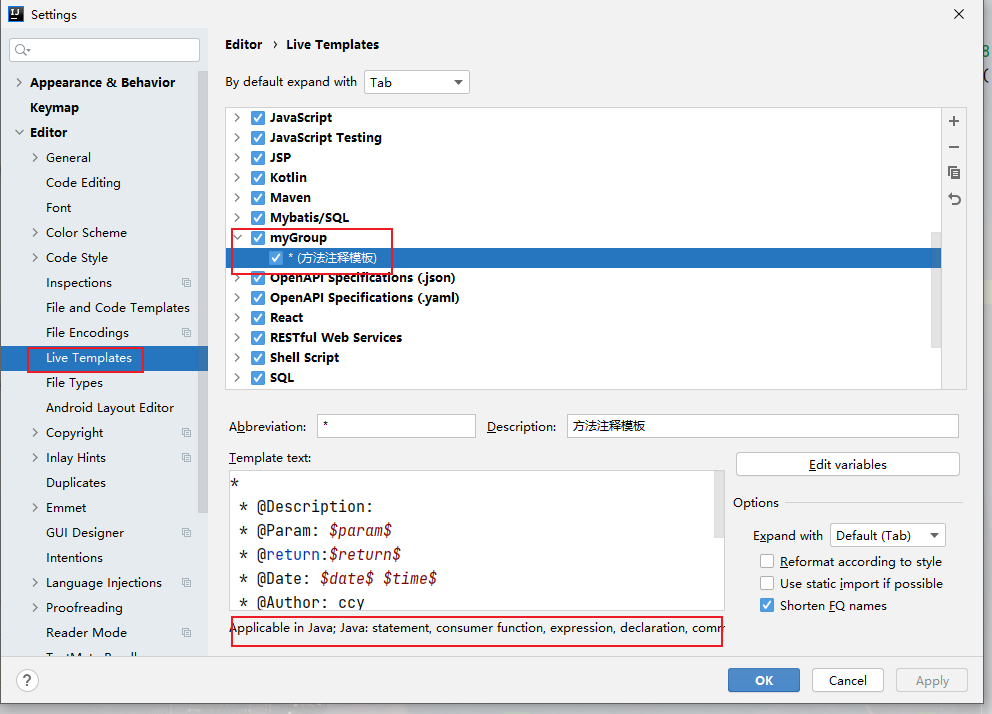Viewport: 992px width, 714px height.
Task: Select Live Templates in sidebar
Action: pyautogui.click(x=89, y=358)
